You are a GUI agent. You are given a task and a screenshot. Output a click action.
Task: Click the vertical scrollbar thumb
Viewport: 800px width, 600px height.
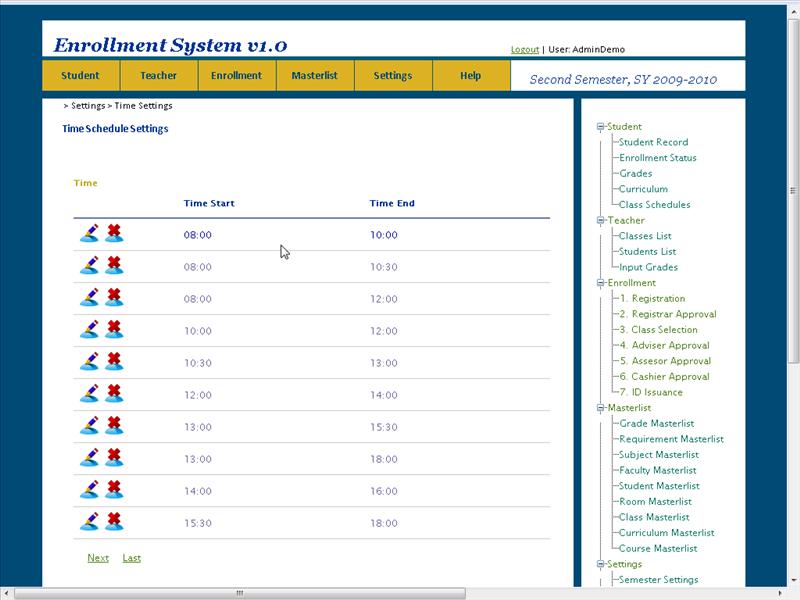pyautogui.click(x=793, y=191)
